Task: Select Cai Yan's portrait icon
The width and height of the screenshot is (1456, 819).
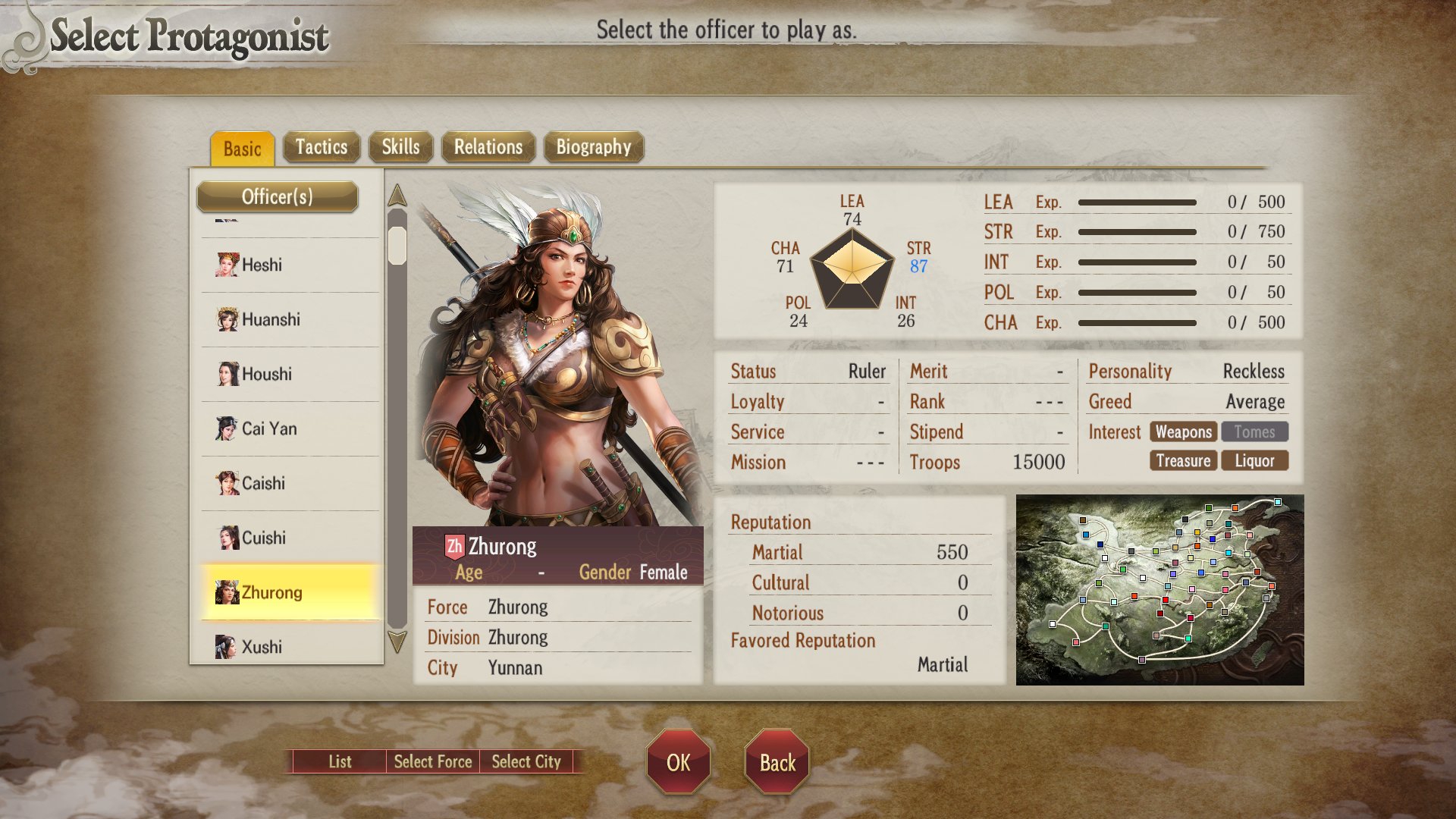Action: [x=227, y=428]
